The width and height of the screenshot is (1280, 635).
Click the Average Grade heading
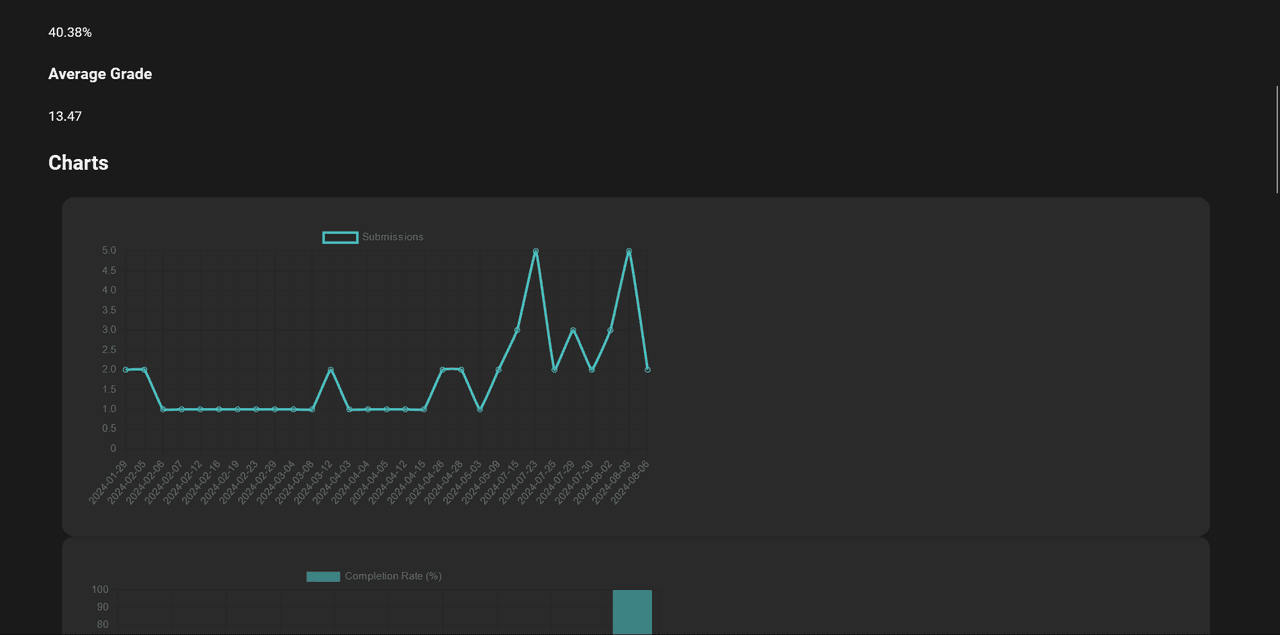pyautogui.click(x=100, y=74)
